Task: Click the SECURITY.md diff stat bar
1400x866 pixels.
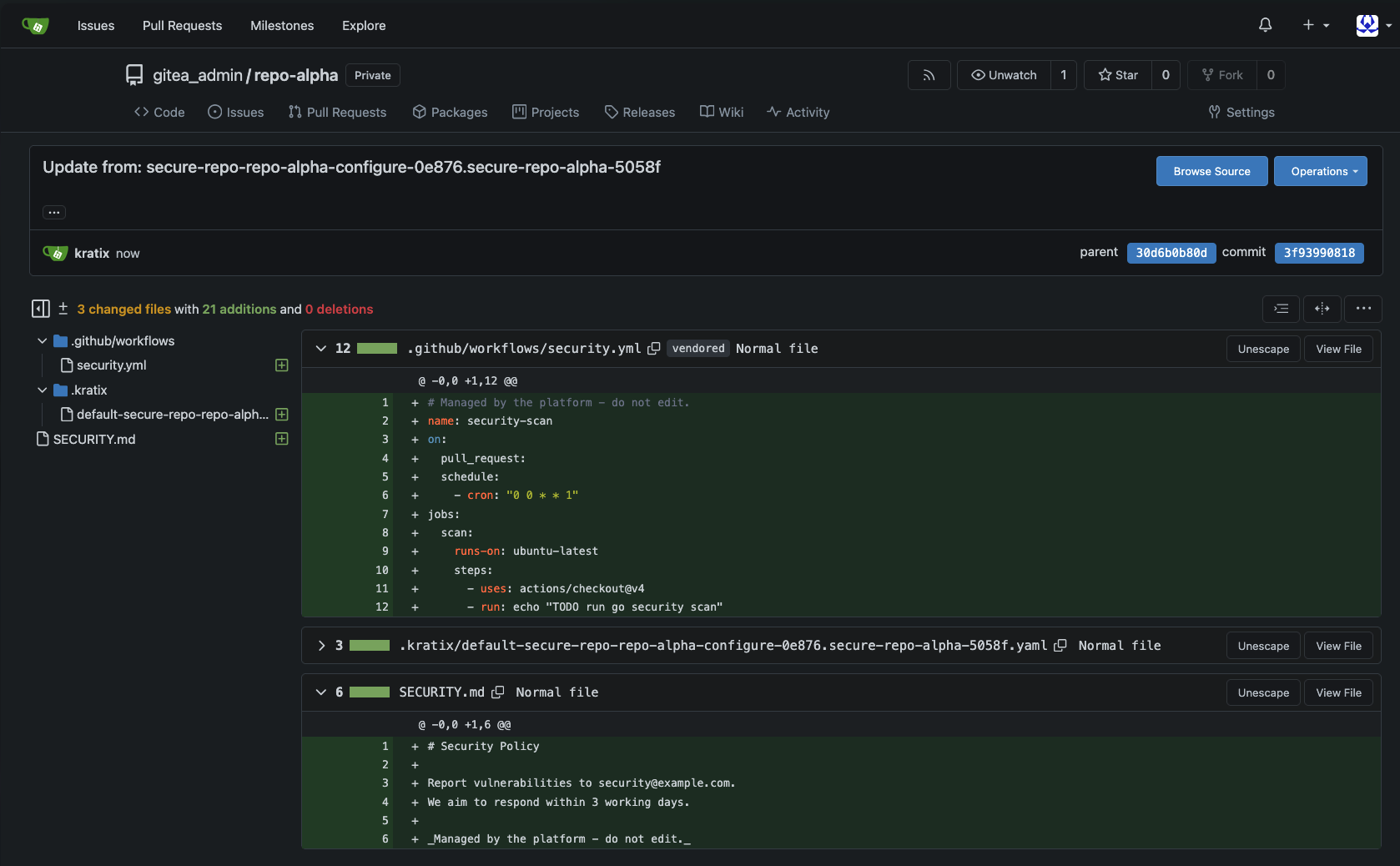Action: click(x=370, y=692)
